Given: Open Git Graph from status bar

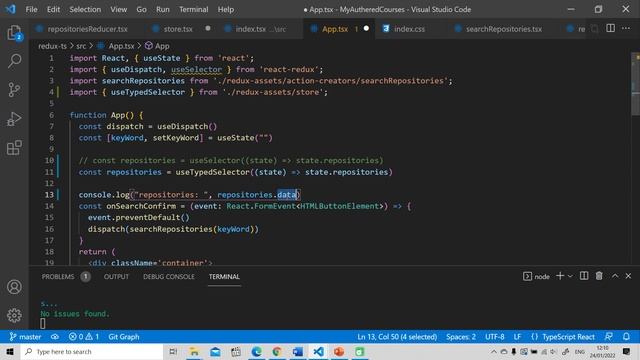Looking at the screenshot, I should tap(124, 337).
